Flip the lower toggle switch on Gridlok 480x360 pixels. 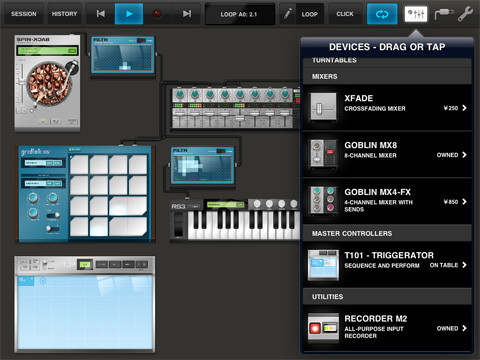pos(53,229)
